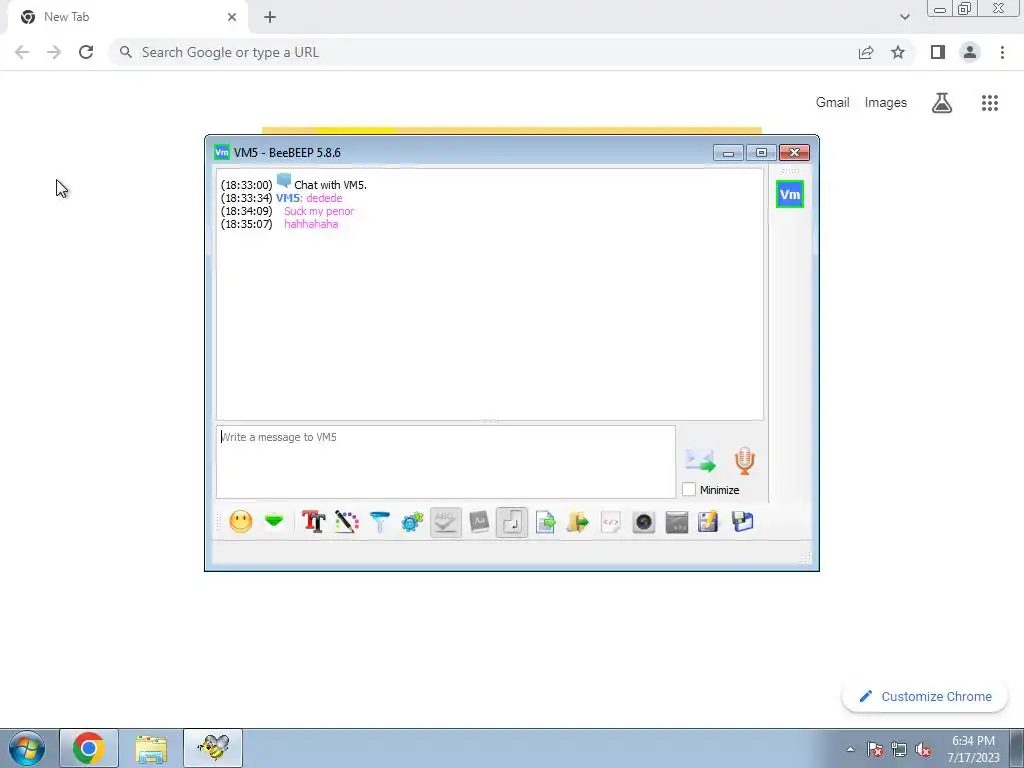
Task: Open the Chrome side panel
Action: click(938, 52)
